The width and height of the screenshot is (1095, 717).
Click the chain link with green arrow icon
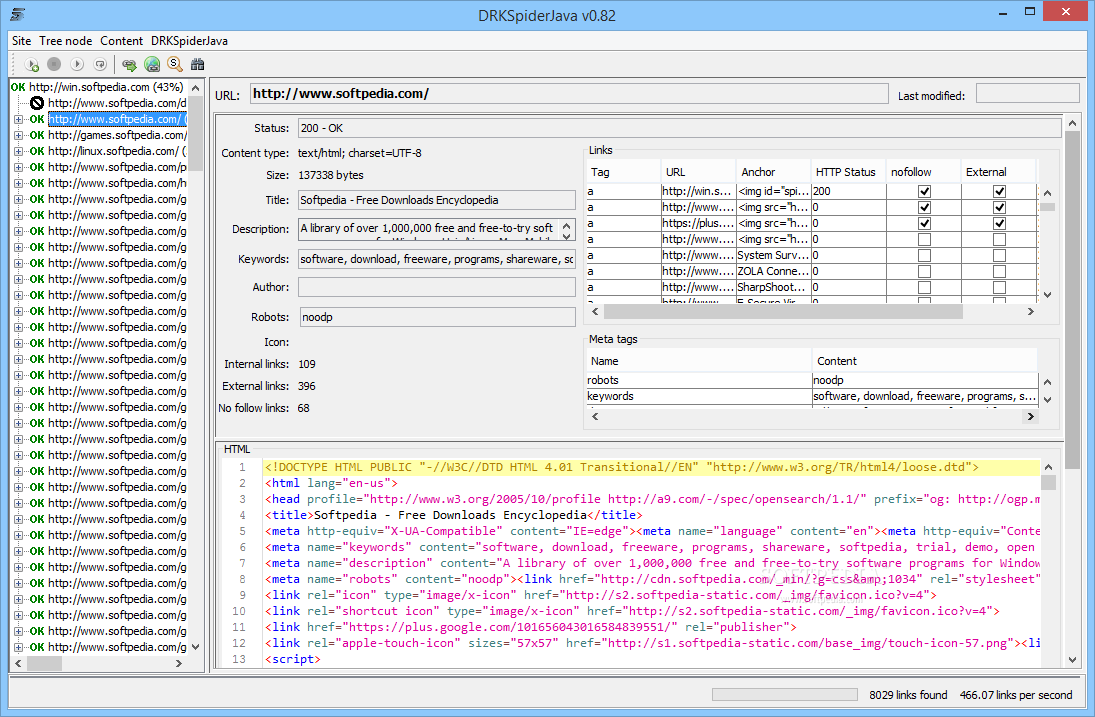coord(129,64)
